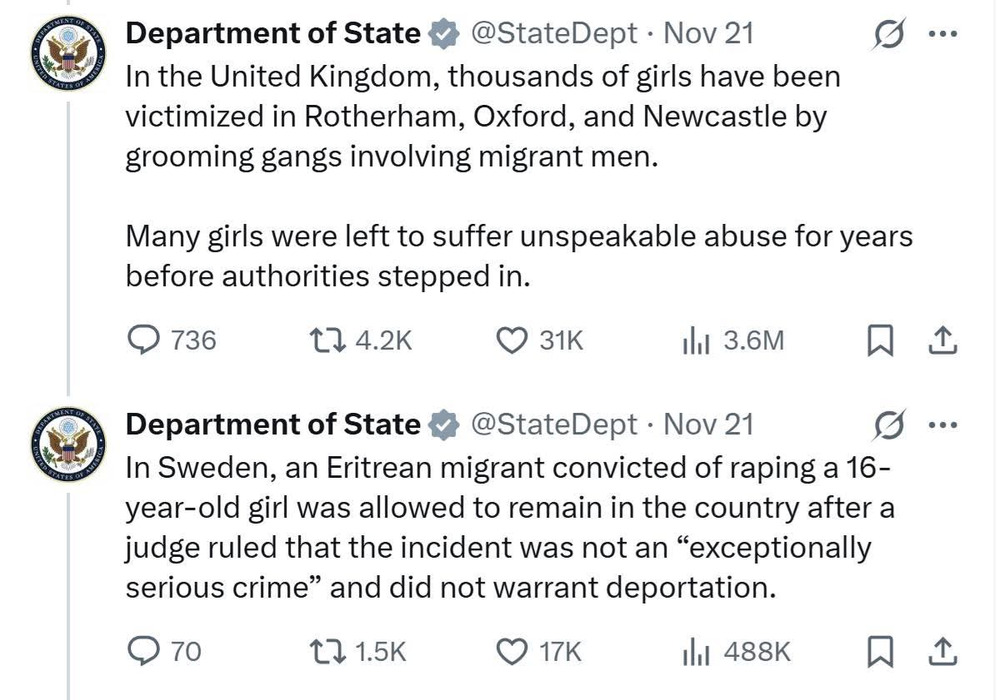
Task: Open Grok icon on second post
Action: point(886,425)
